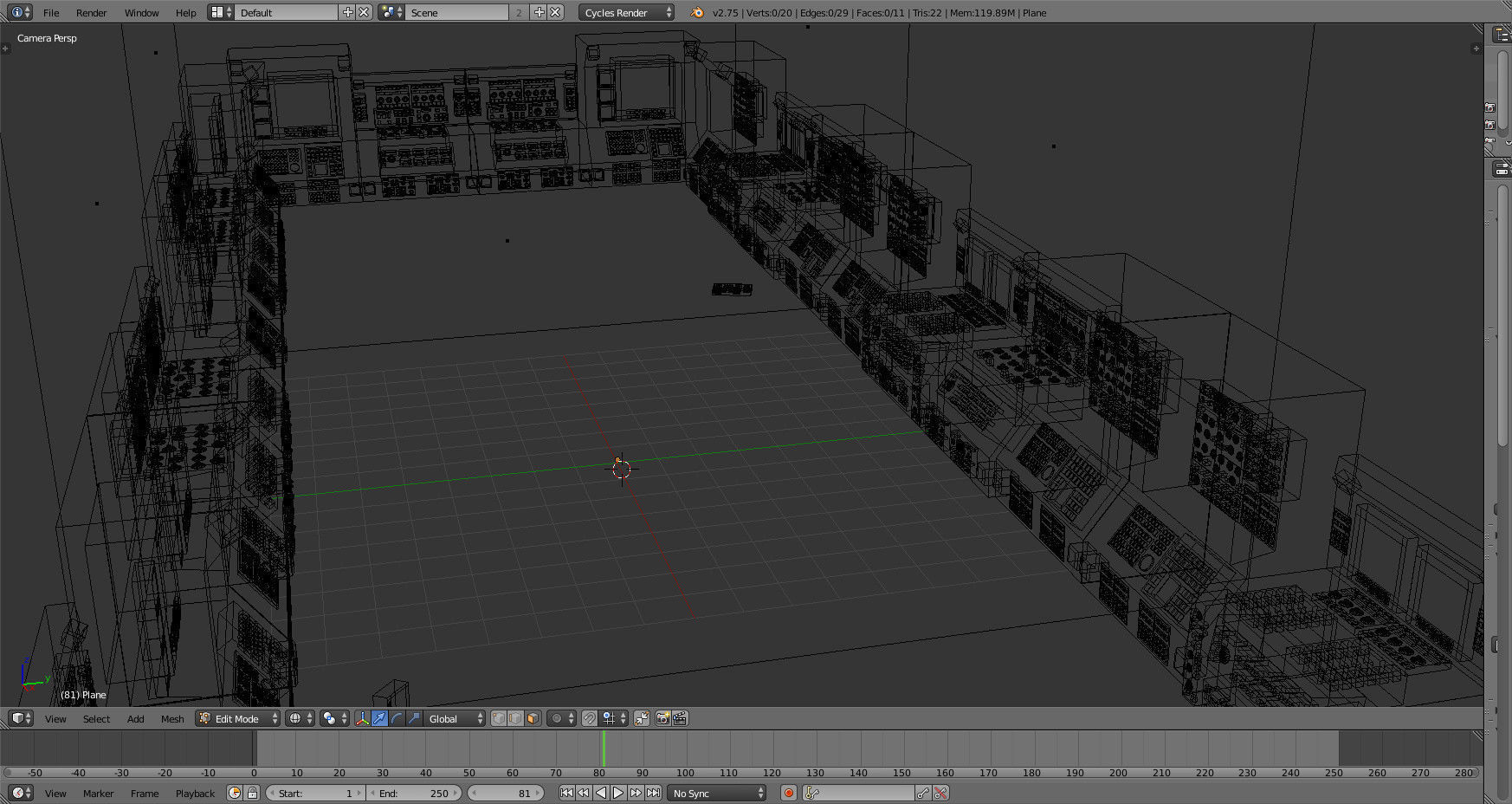1512x804 pixels.
Task: Click the timeline horizontal scrollbar
Action: (x=741, y=773)
